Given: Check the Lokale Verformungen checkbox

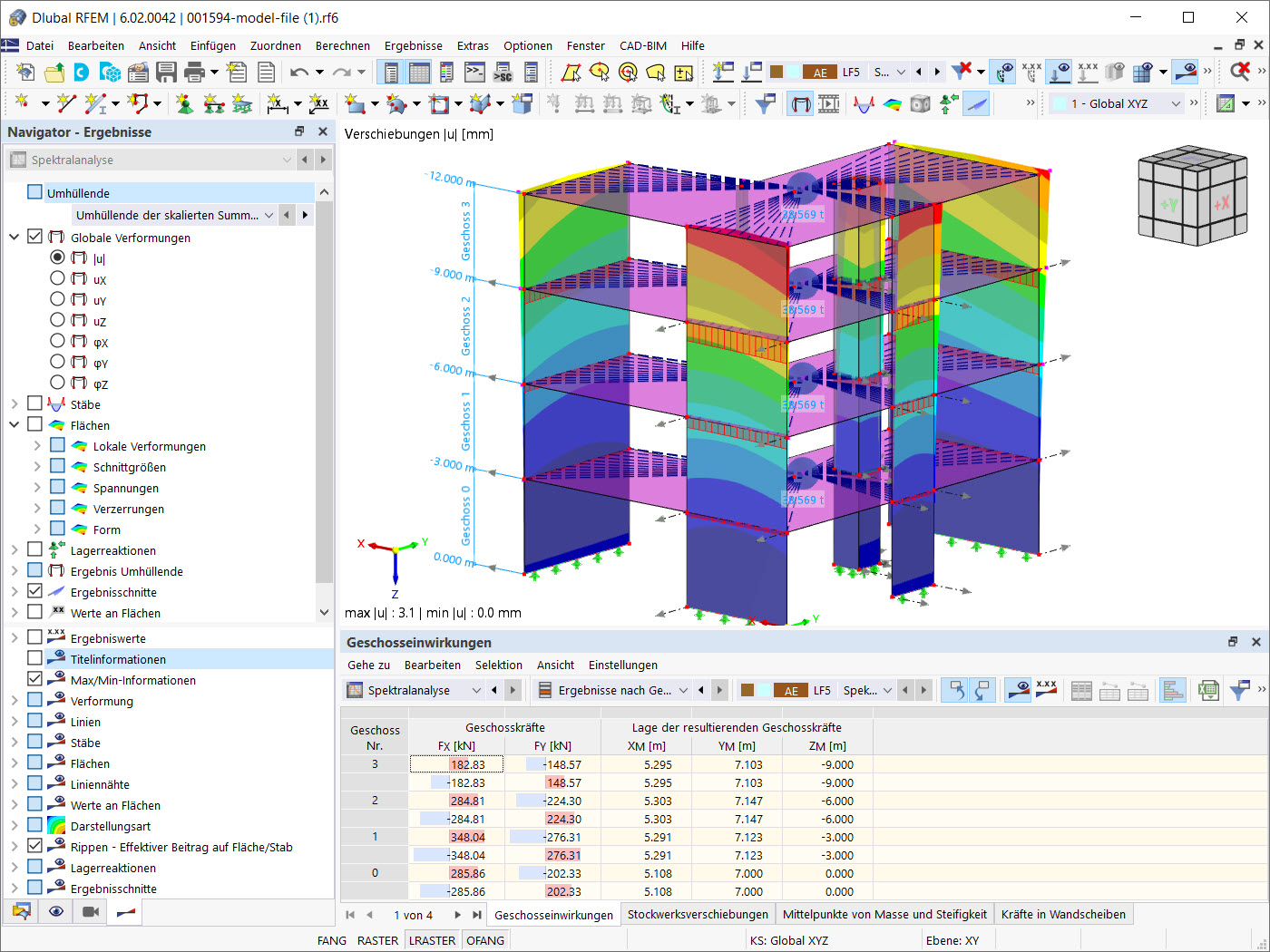Looking at the screenshot, I should click(x=57, y=445).
